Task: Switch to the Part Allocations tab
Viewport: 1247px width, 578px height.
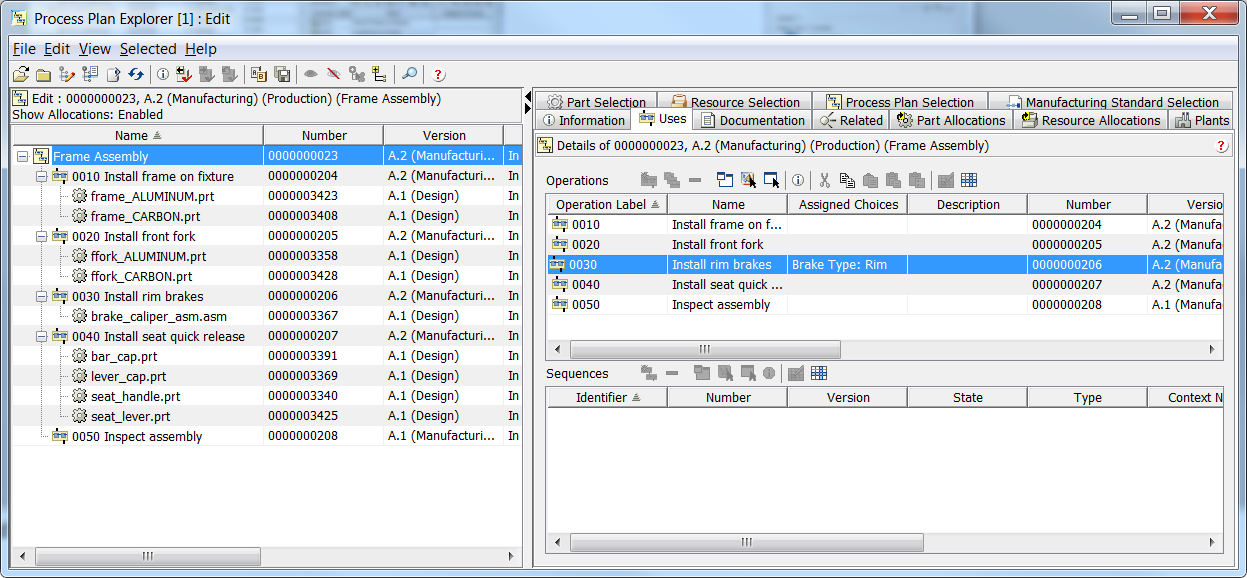Action: [950, 120]
